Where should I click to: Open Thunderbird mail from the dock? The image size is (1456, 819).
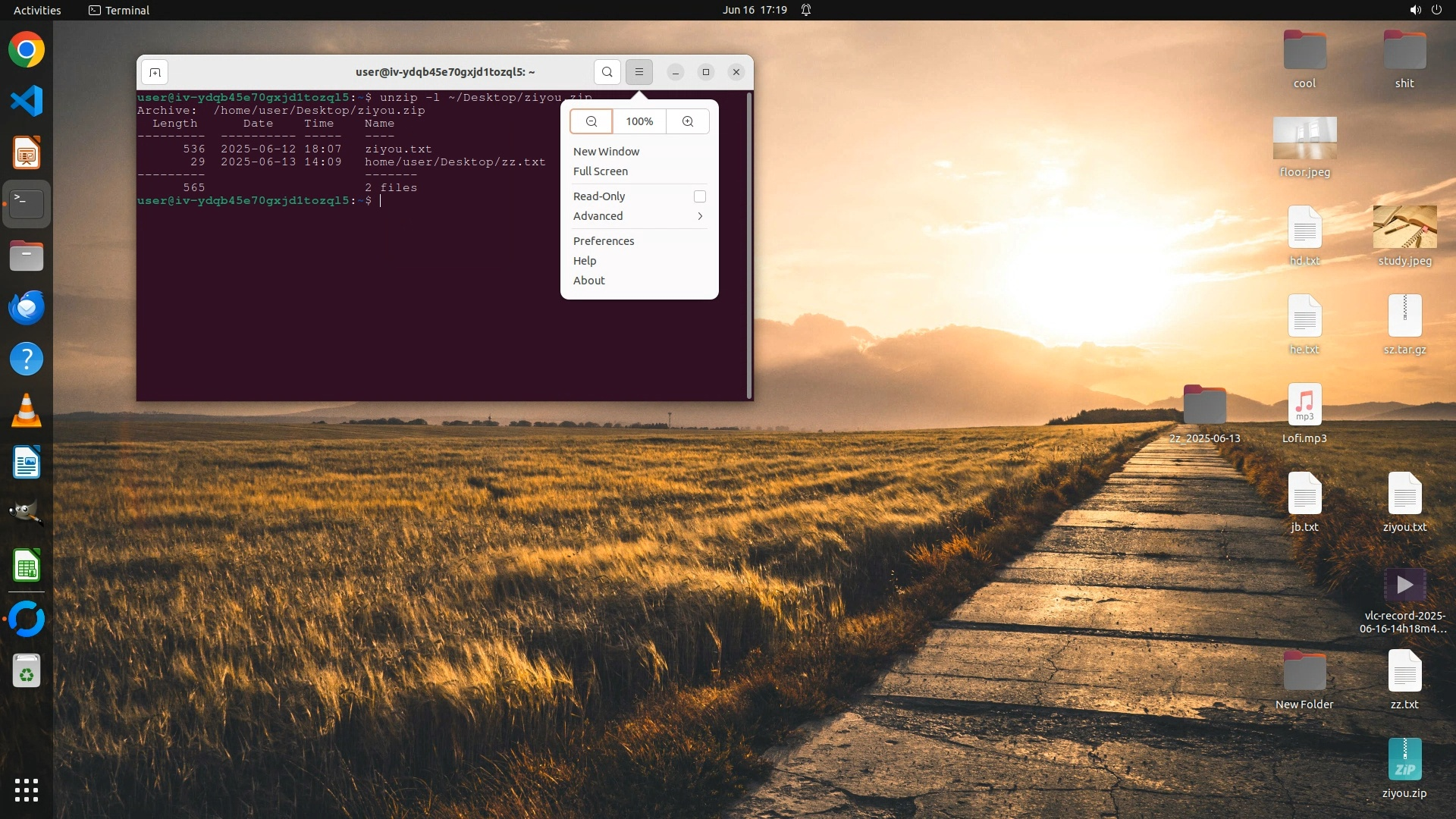click(27, 308)
